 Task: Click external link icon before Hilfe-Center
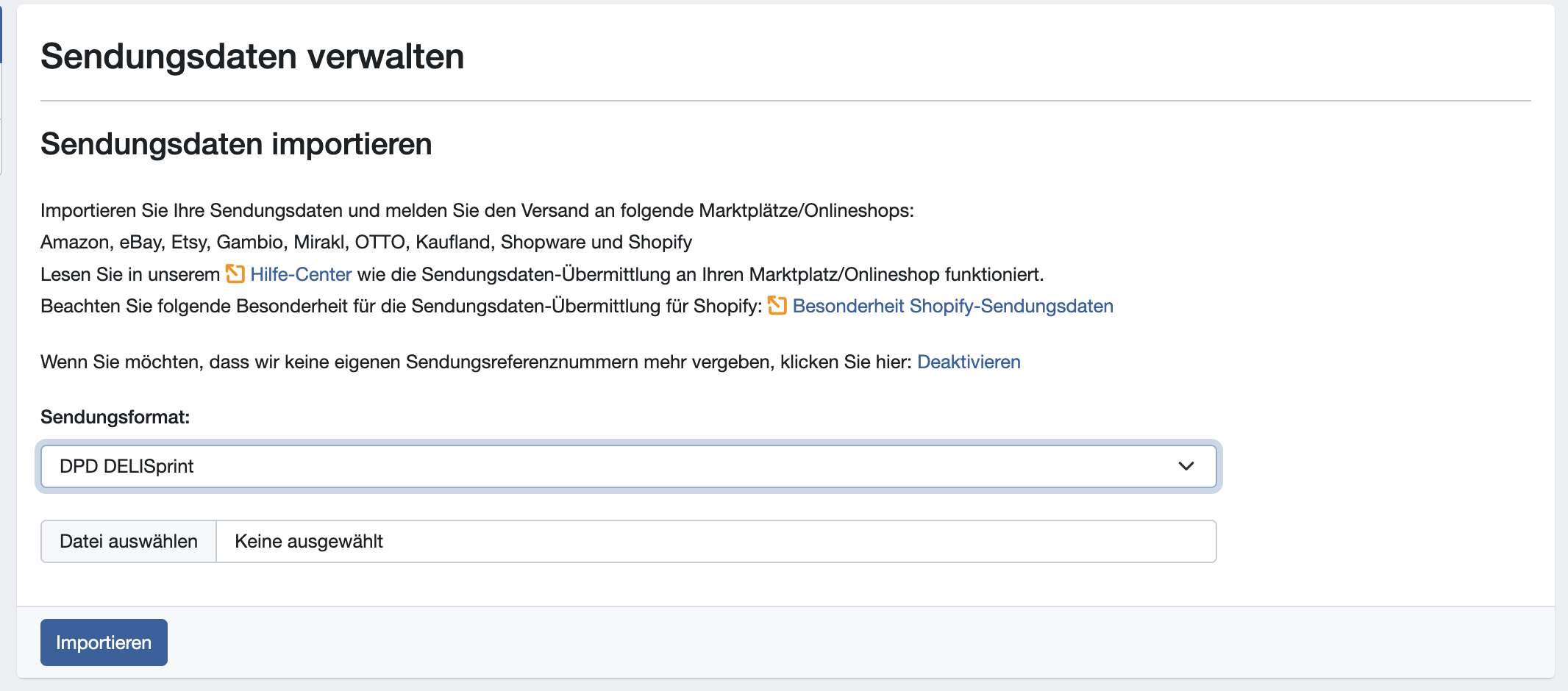pyautogui.click(x=235, y=274)
